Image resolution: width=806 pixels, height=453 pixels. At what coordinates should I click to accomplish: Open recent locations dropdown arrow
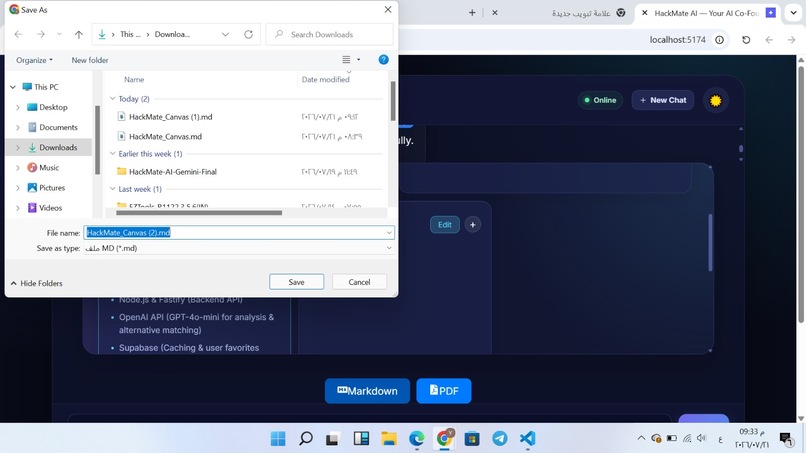tap(59, 34)
